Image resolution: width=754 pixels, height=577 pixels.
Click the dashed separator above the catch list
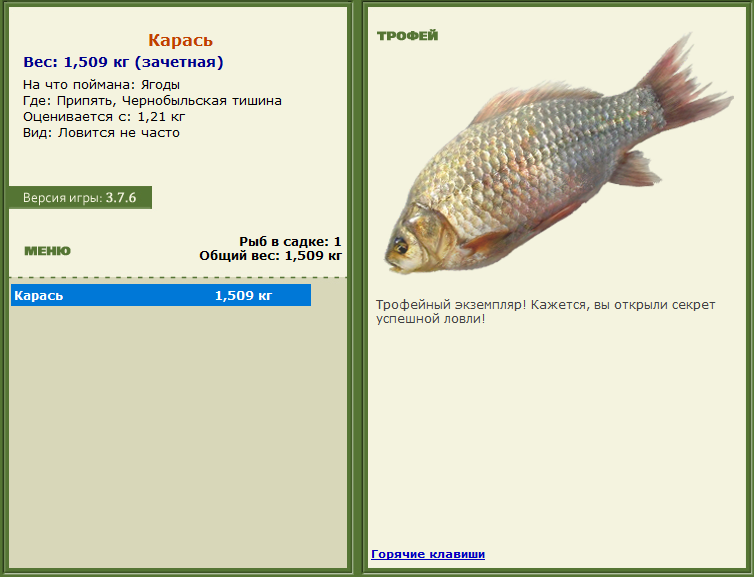point(178,277)
